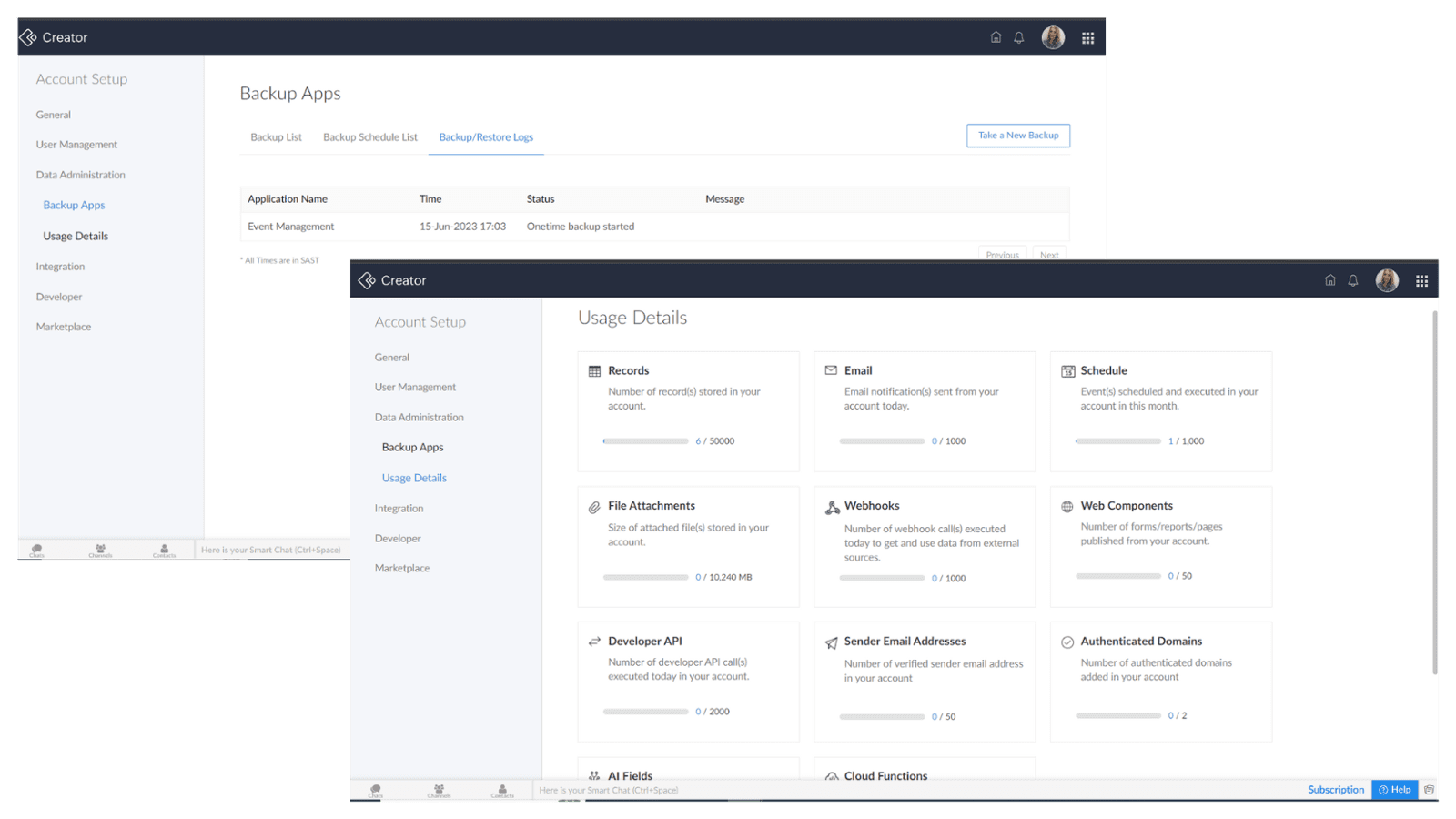The image size is (1456, 819).
Task: Click the Usage Details vertical scrollbar
Action: [1435, 492]
